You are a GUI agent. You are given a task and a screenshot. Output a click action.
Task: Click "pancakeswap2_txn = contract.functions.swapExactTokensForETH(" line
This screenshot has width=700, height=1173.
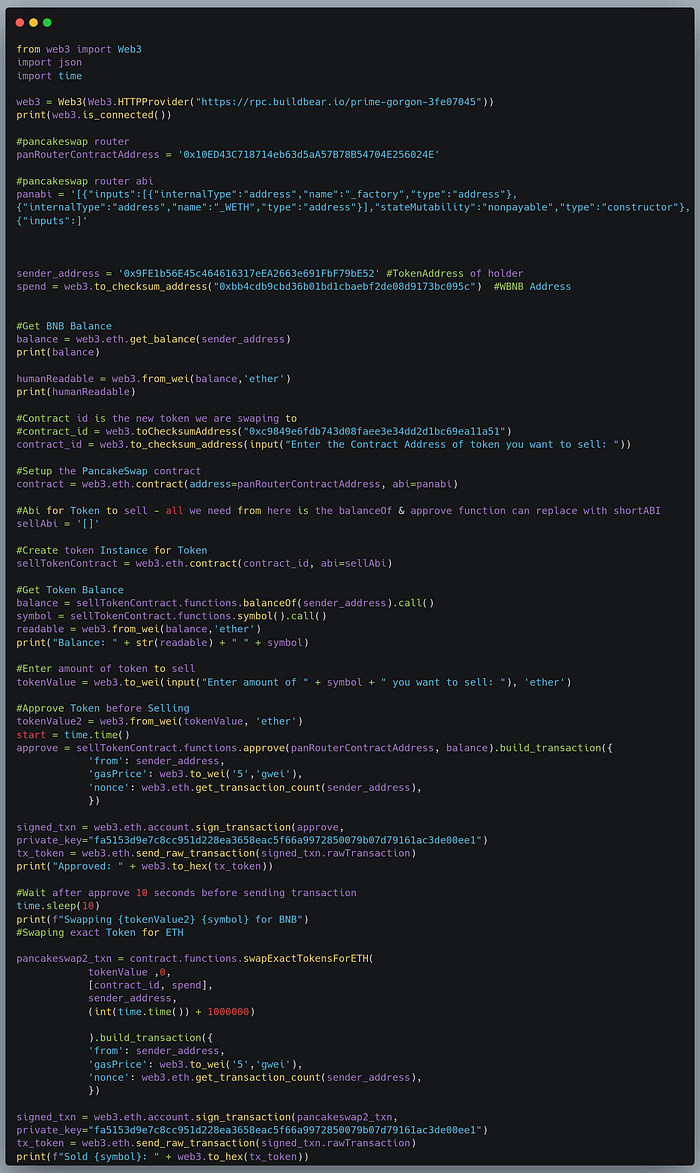point(195,959)
